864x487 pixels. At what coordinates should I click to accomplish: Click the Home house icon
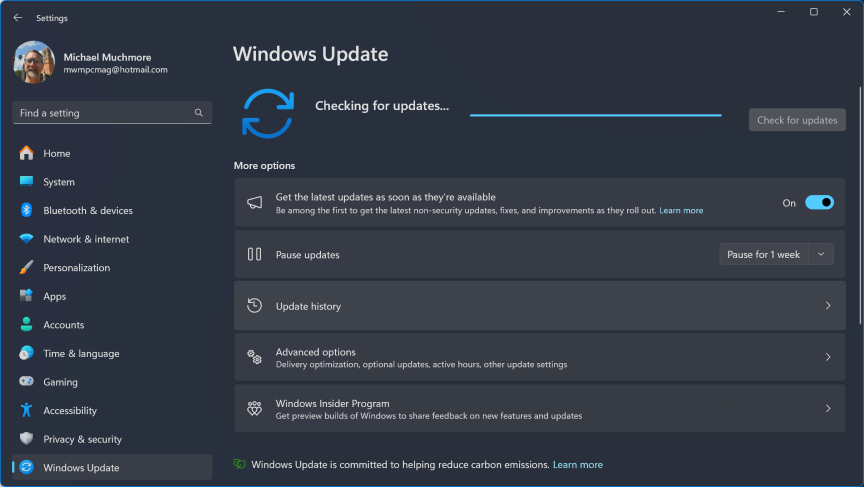(26, 153)
